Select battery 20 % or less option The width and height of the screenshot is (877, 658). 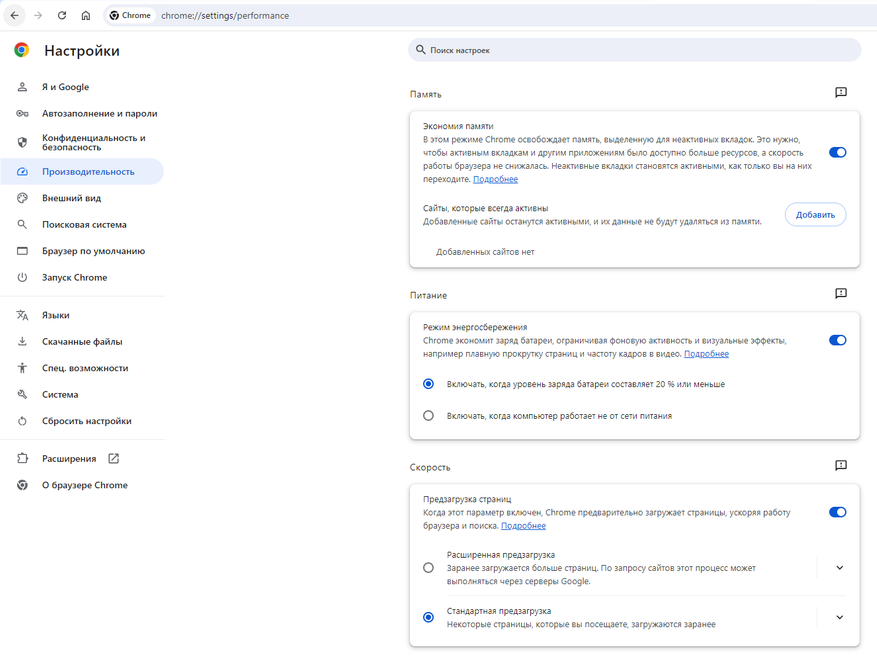coord(428,384)
